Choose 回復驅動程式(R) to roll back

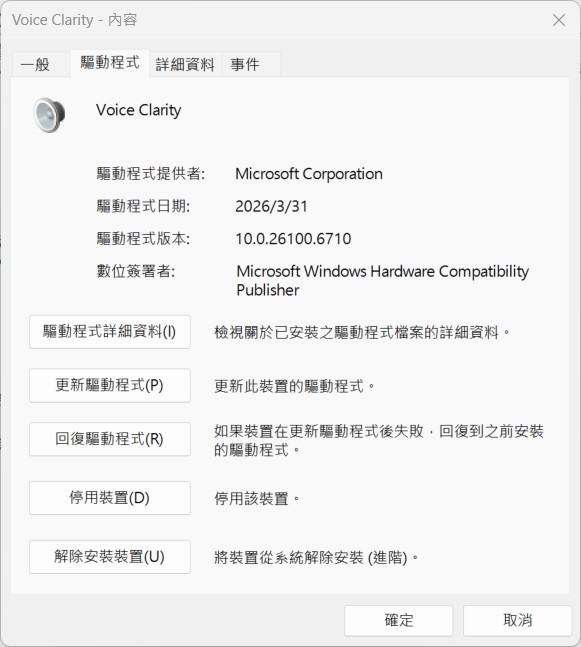coord(110,439)
